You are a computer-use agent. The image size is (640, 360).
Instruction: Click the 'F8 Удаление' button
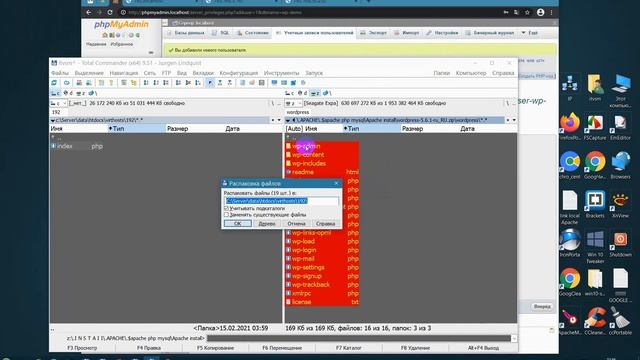point(415,348)
